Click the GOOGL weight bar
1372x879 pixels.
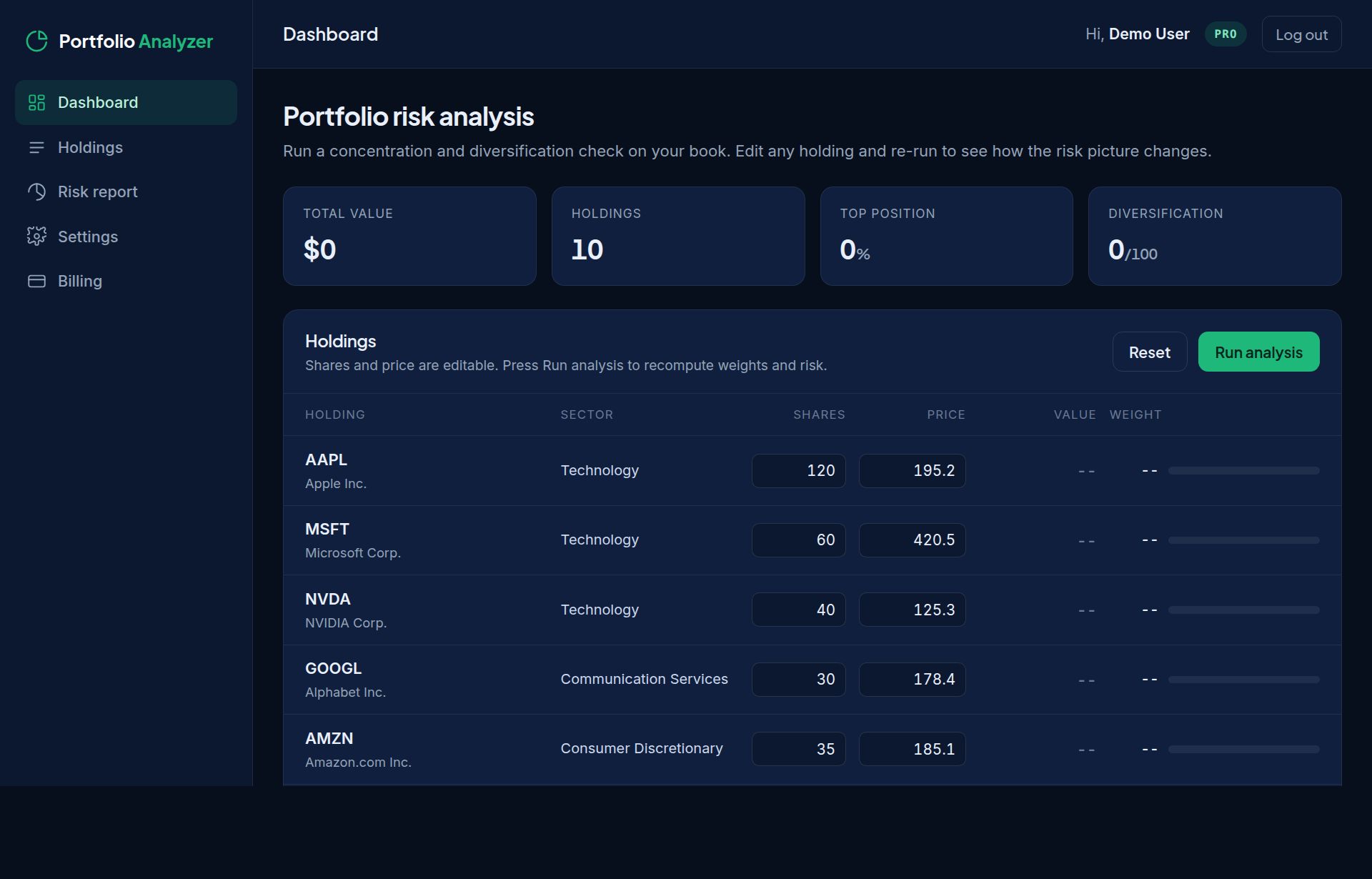point(1243,680)
